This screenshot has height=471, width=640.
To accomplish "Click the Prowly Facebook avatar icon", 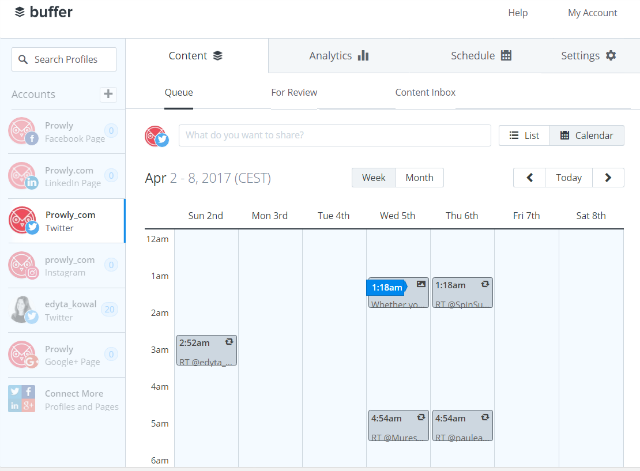I will pos(23,131).
